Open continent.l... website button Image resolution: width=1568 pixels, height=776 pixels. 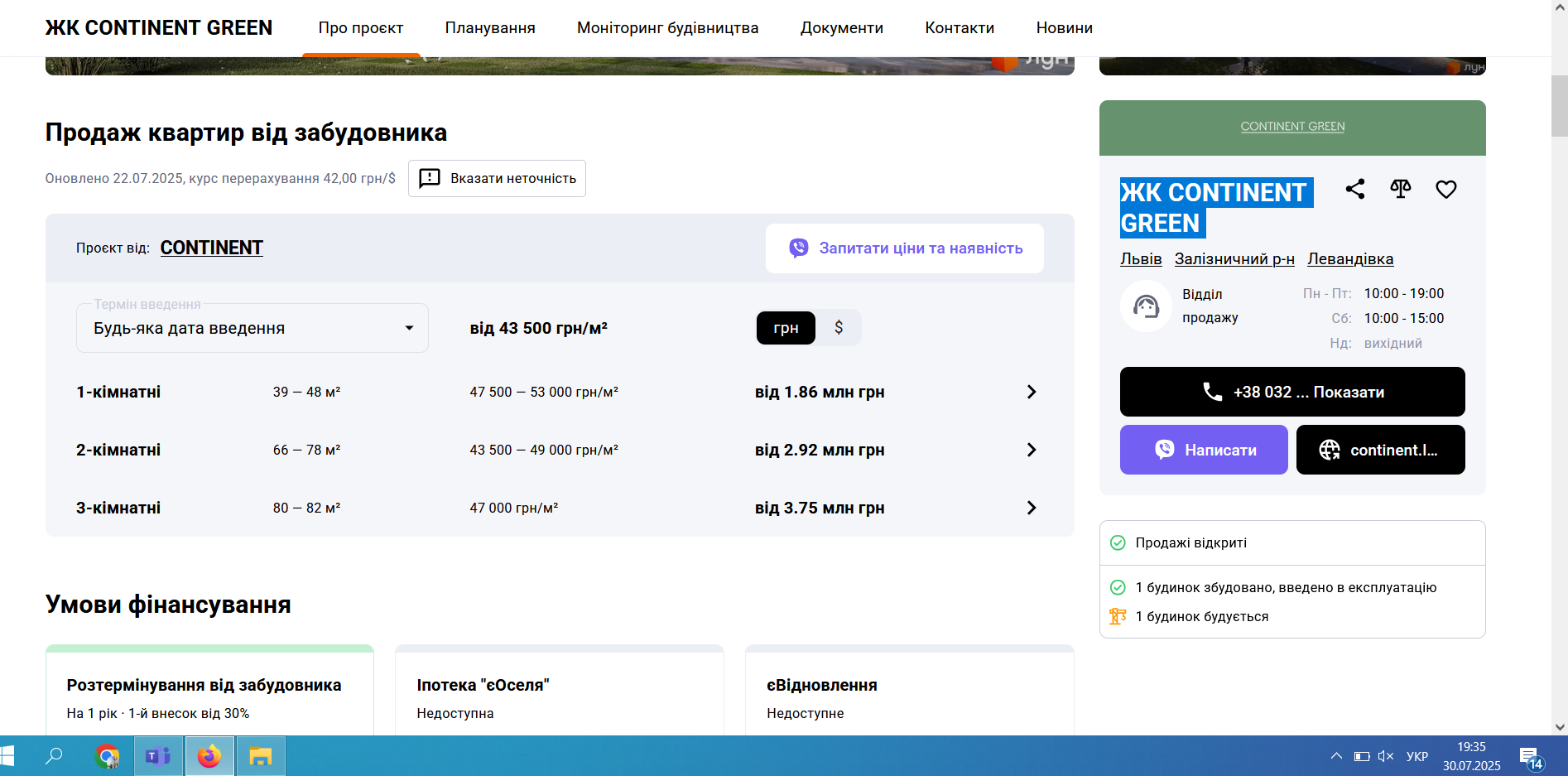tap(1381, 450)
